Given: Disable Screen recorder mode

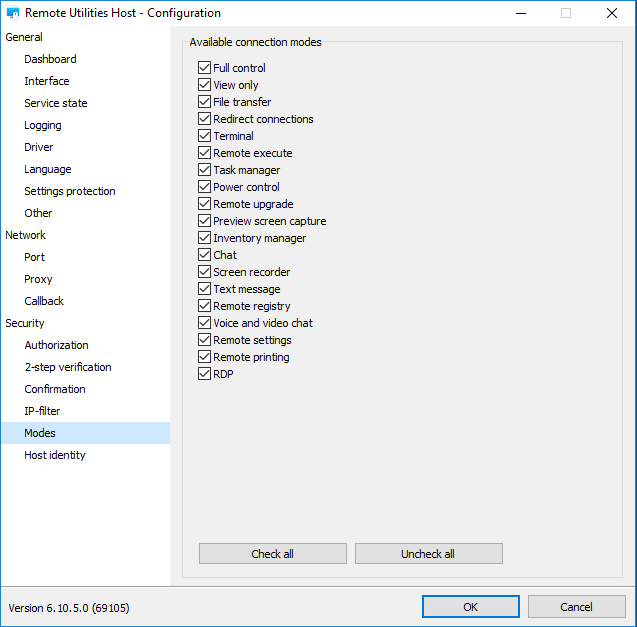Looking at the screenshot, I should pyautogui.click(x=205, y=272).
